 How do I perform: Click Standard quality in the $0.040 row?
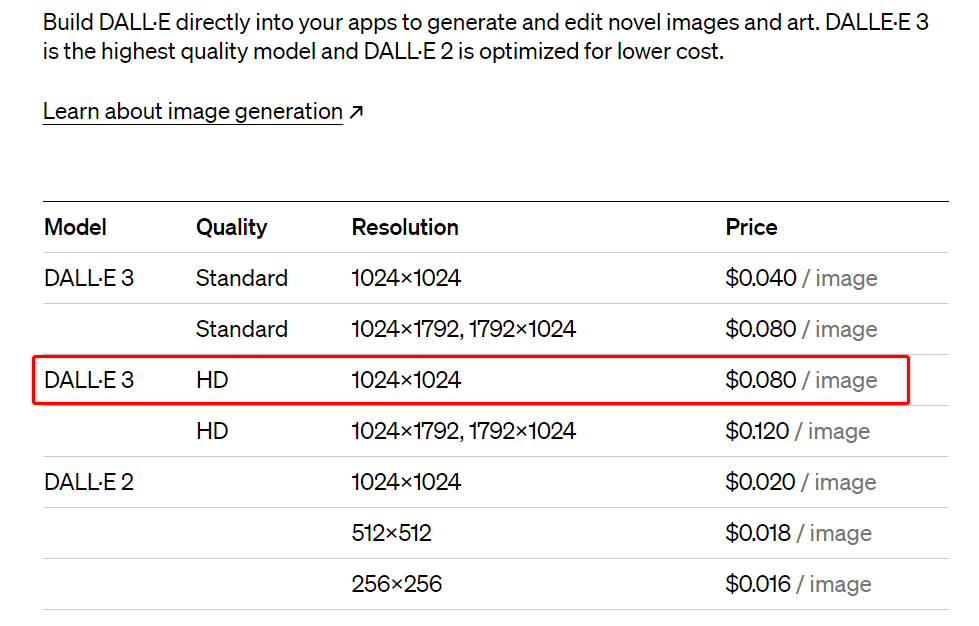(x=242, y=278)
